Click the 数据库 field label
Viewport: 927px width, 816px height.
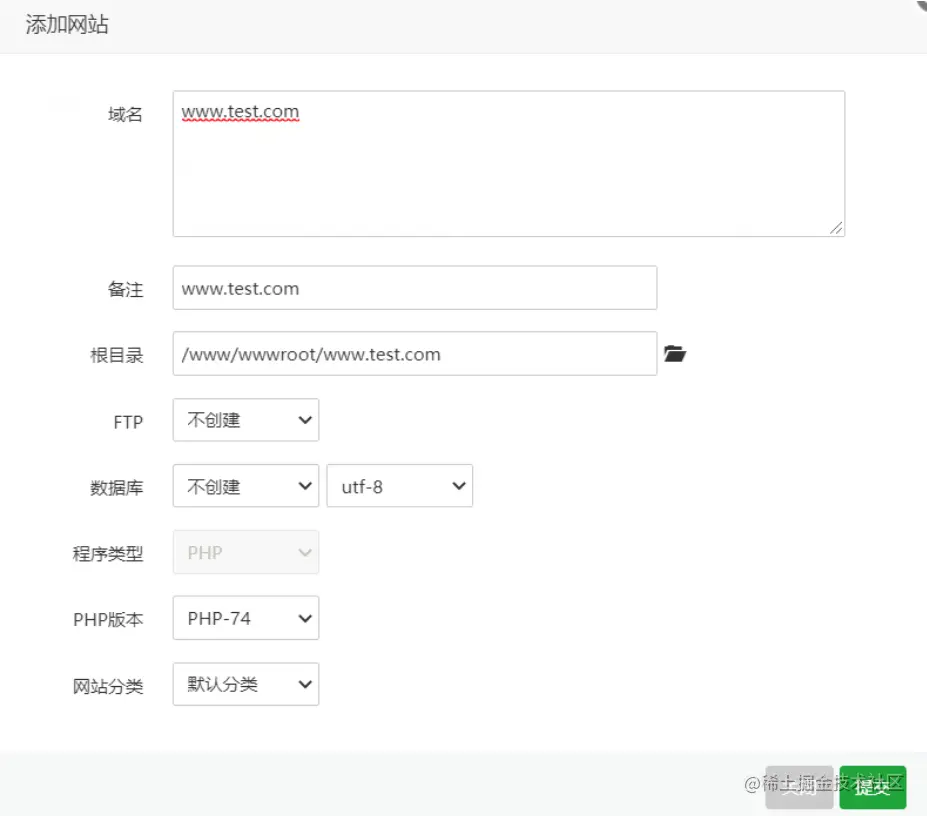[x=116, y=488]
